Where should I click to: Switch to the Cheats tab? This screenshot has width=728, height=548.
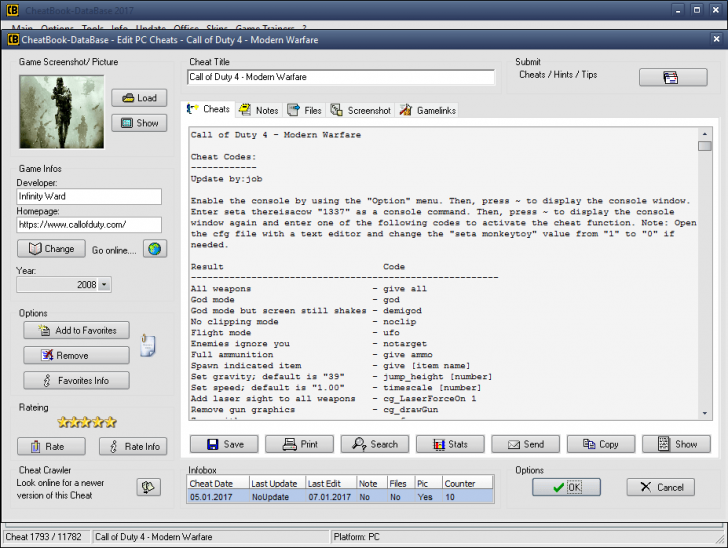pos(209,109)
